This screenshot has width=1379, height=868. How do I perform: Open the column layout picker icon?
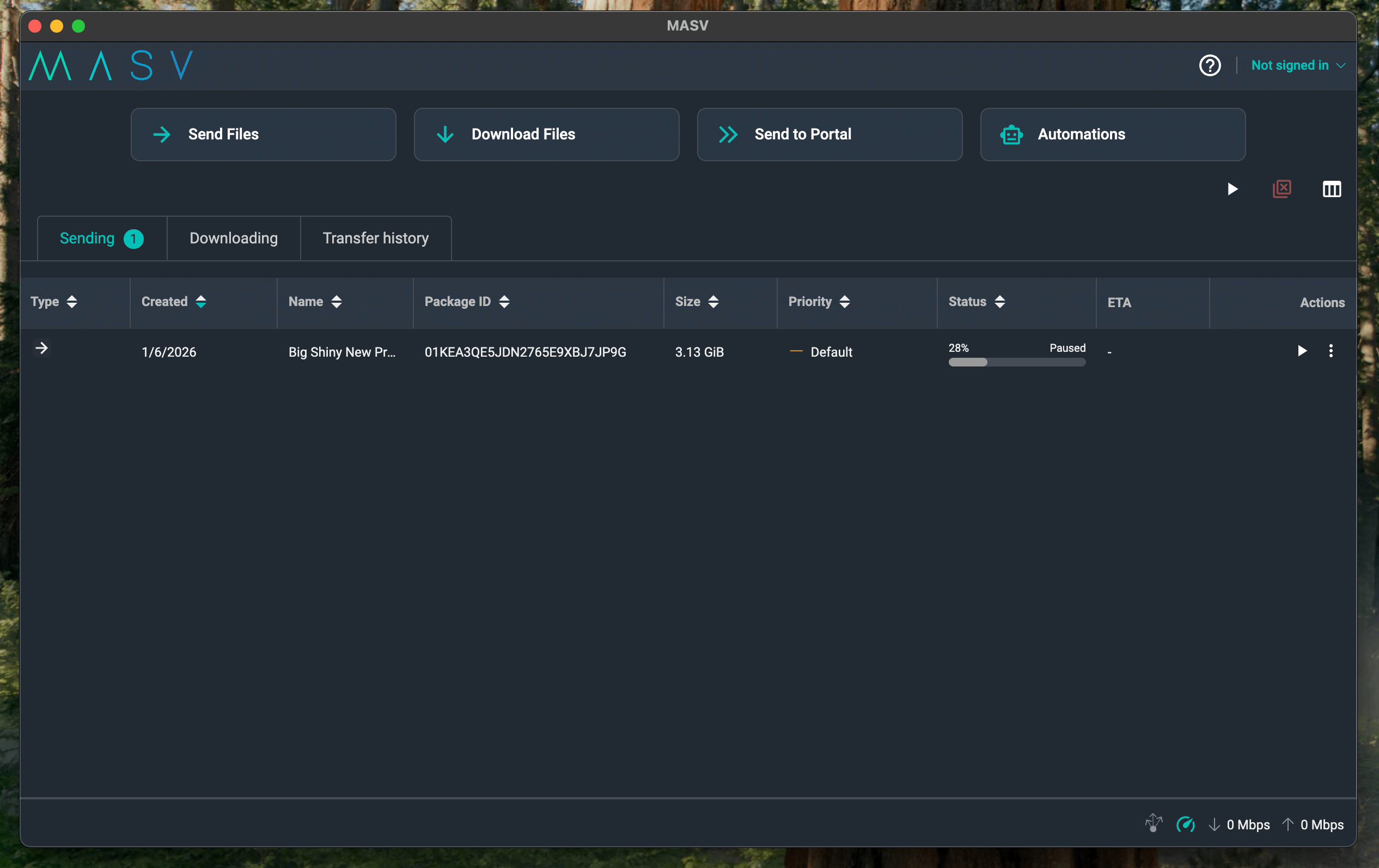pos(1332,189)
